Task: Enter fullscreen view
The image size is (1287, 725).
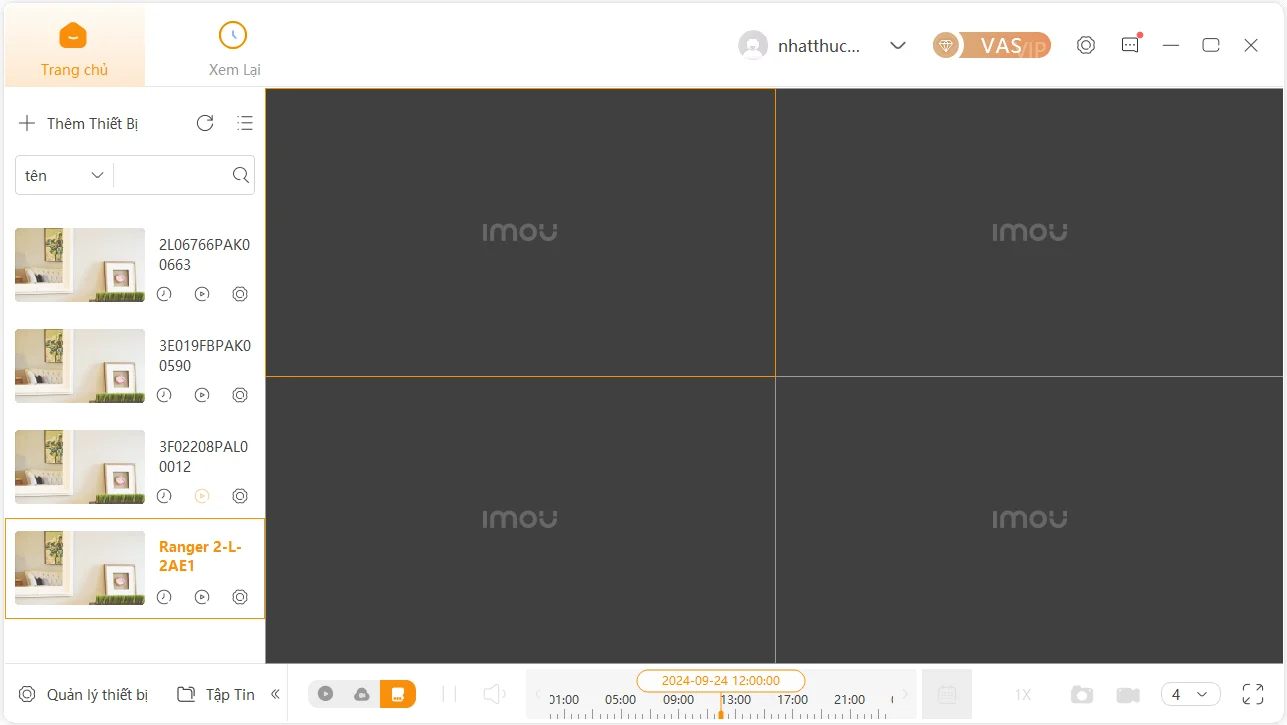Action: (x=1253, y=694)
